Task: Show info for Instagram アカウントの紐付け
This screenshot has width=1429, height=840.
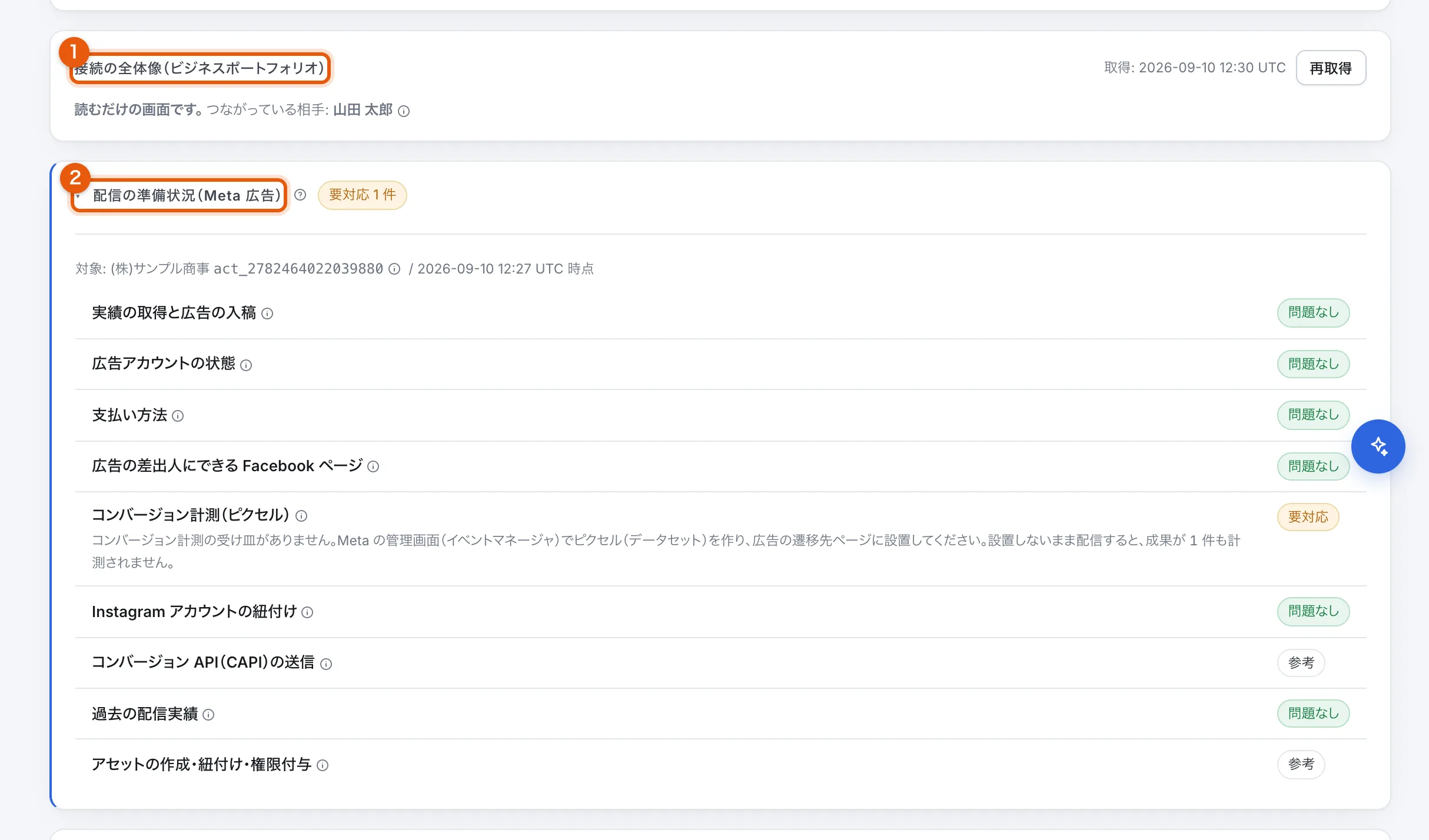Action: pyautogui.click(x=307, y=613)
